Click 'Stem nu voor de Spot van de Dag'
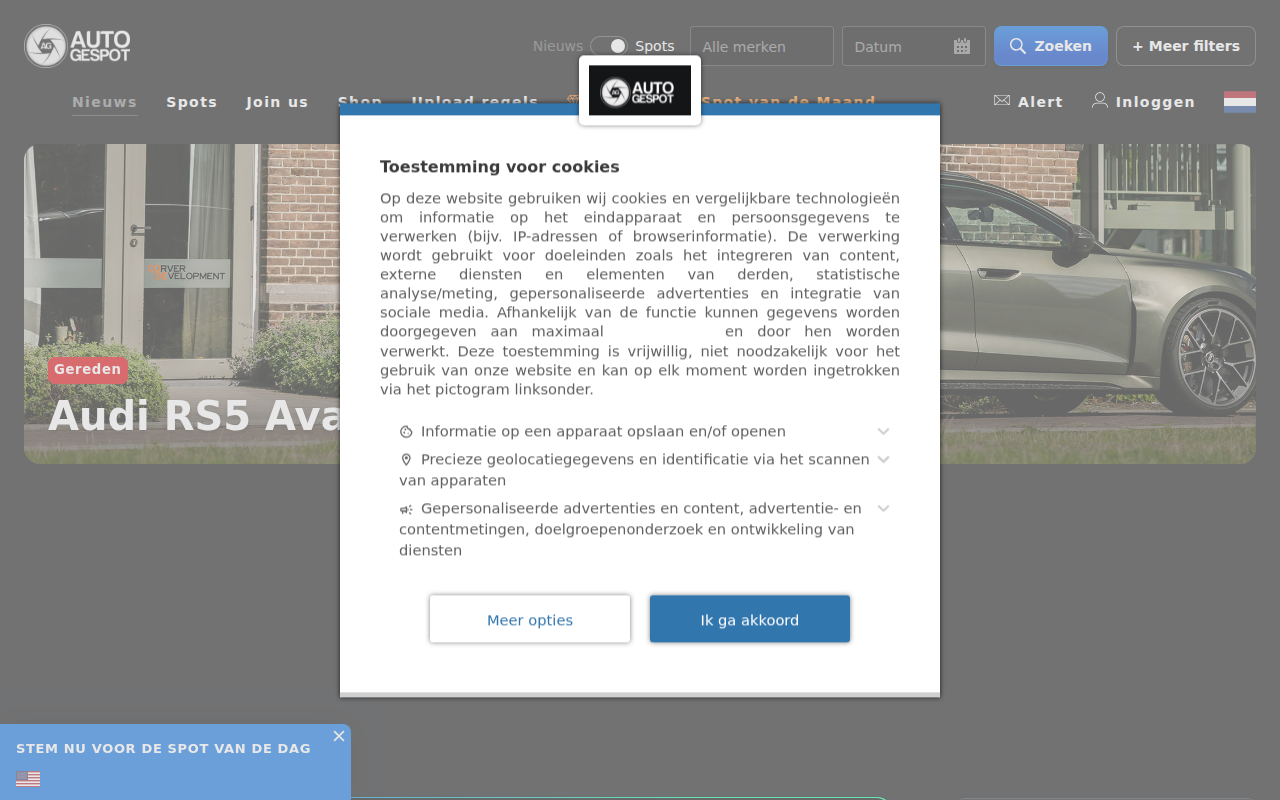This screenshot has height=800, width=1280. click(x=163, y=748)
